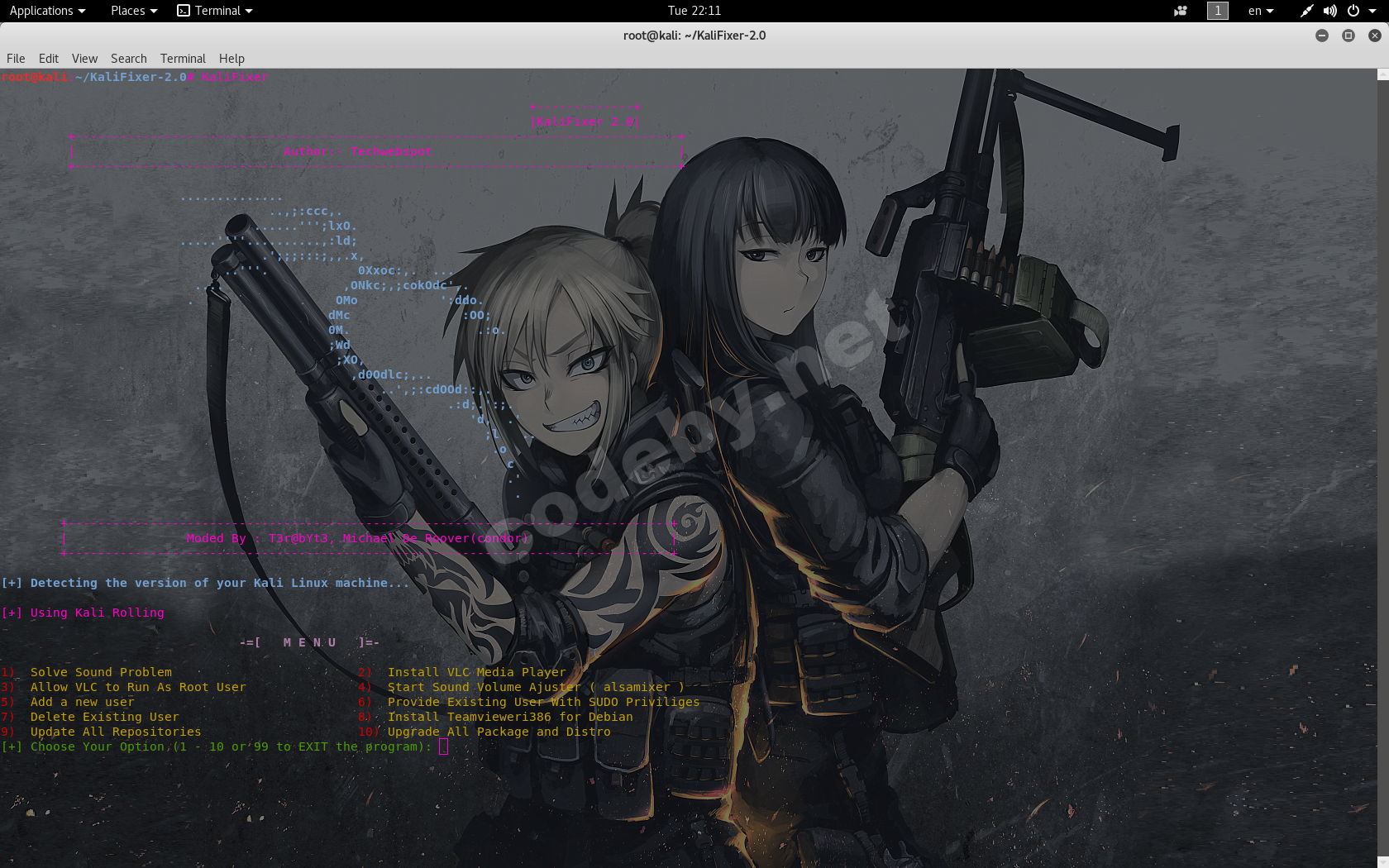Click the wired network connection icon
The width and height of the screenshot is (1389, 868).
[x=1306, y=11]
